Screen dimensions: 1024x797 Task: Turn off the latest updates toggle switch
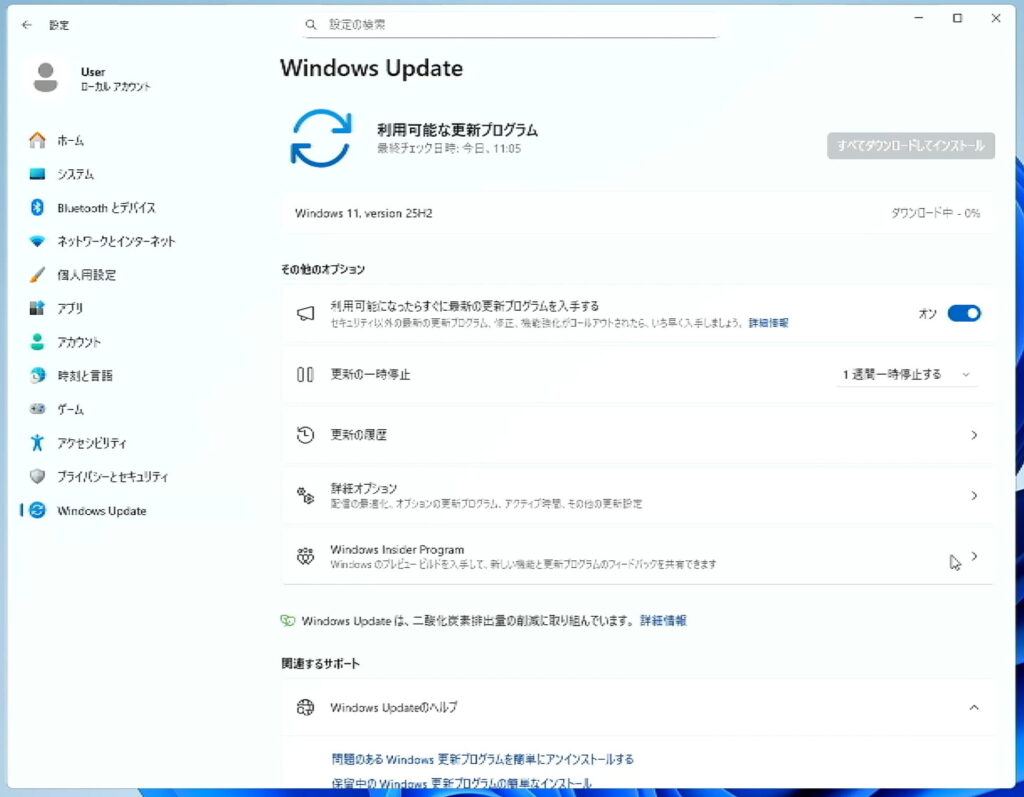(x=964, y=314)
